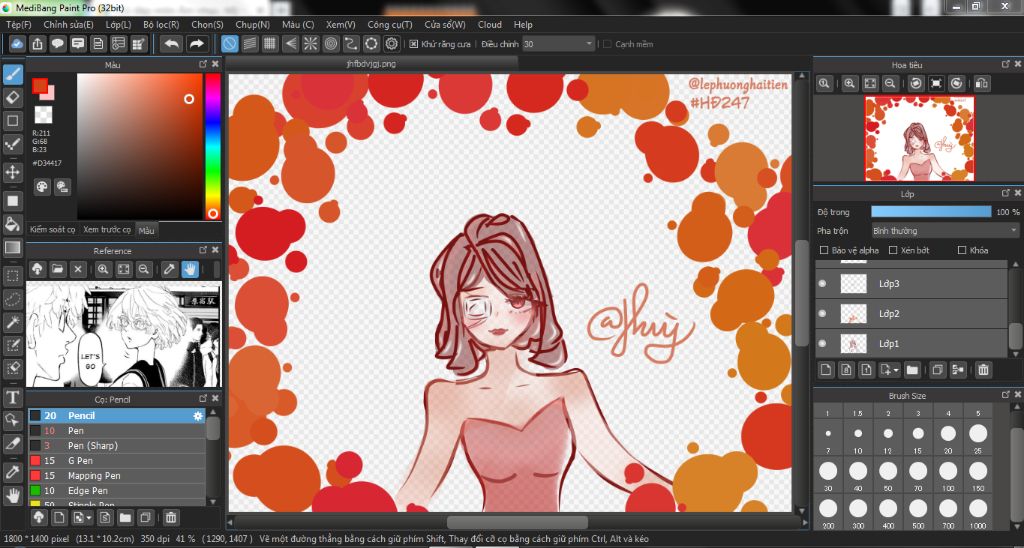Hide layer Lớp2 visibility
The width and height of the screenshot is (1024, 548).
click(823, 314)
